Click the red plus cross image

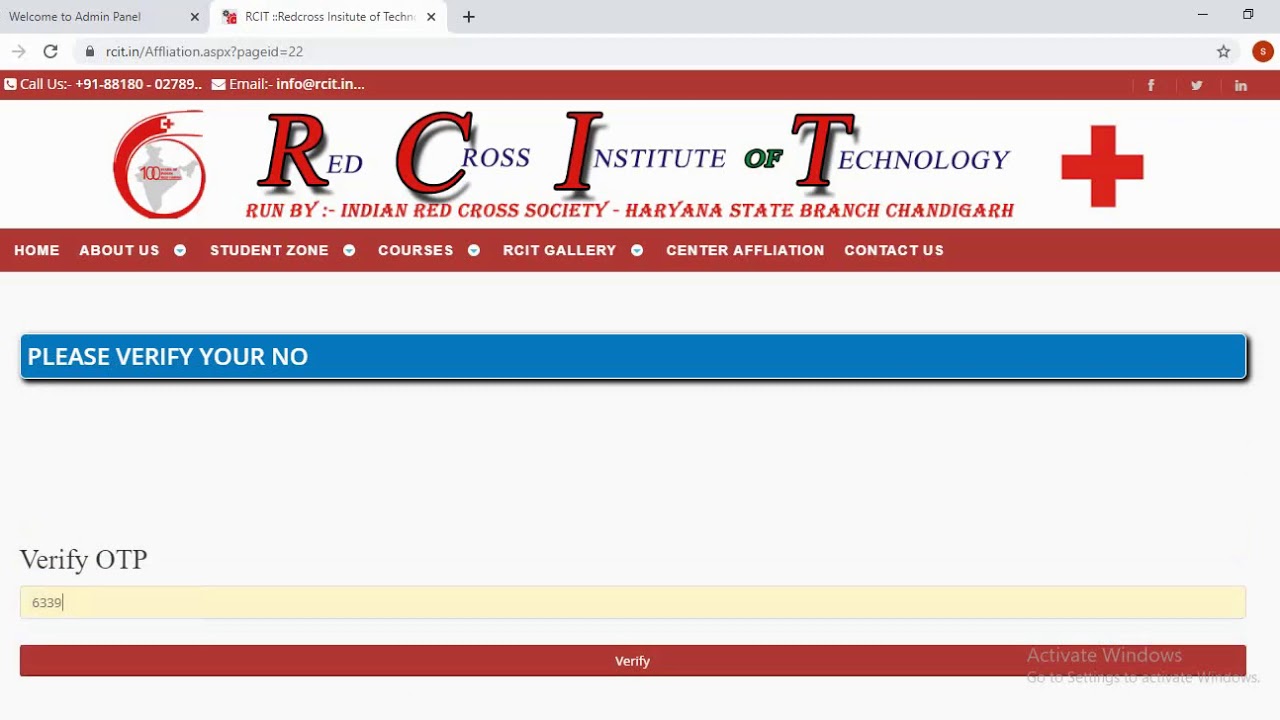pyautogui.click(x=1102, y=166)
